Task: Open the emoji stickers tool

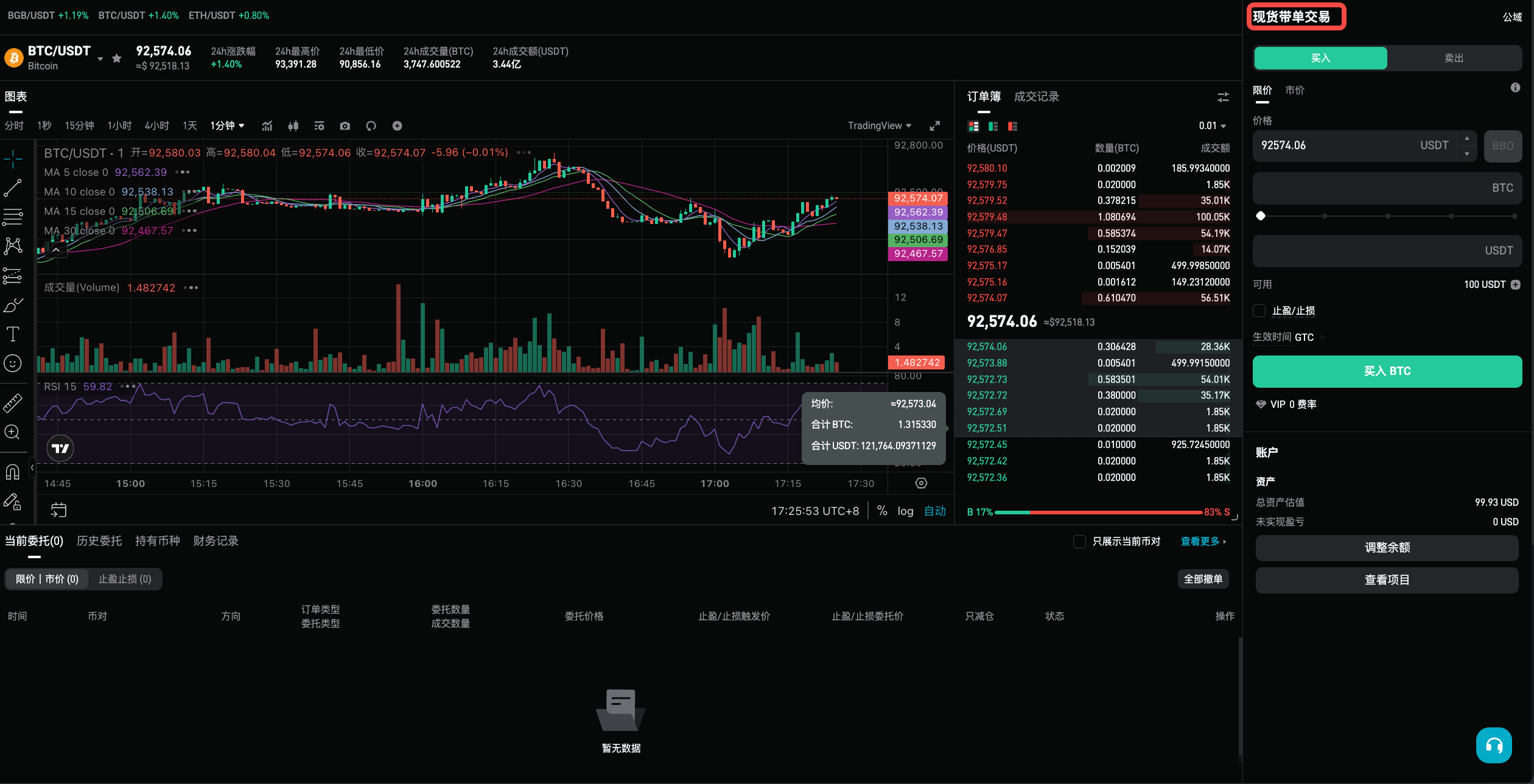Action: [x=13, y=363]
